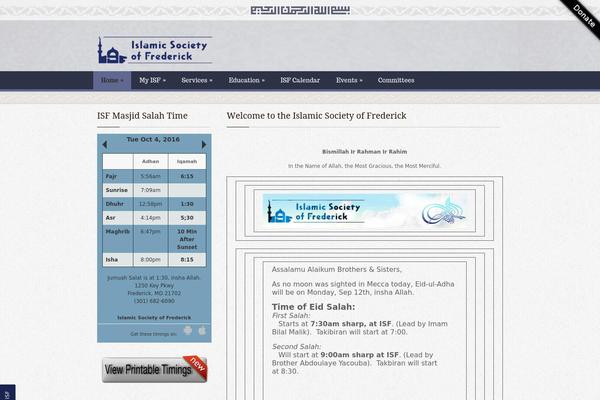Click 'Jumuah Salat is at 1:30' note
The width and height of the screenshot is (600, 400).
[x=154, y=278]
